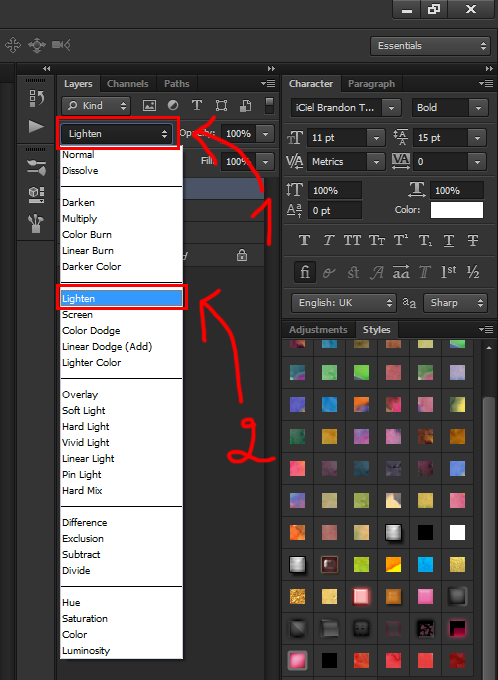Image resolution: width=498 pixels, height=680 pixels.
Task: Toggle Faux Bold text style
Action: [305, 240]
